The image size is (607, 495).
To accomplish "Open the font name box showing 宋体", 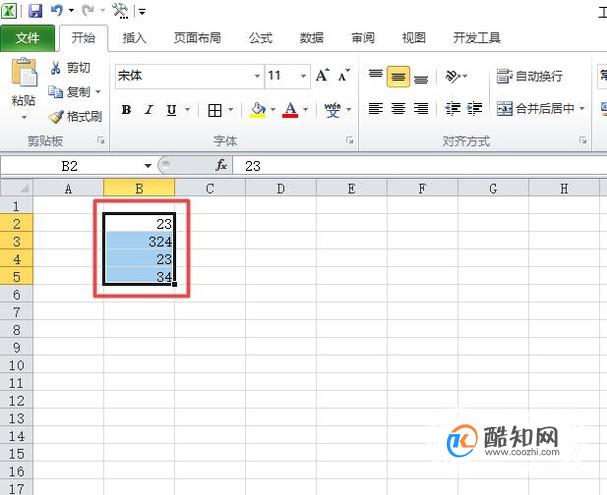I will coord(190,76).
